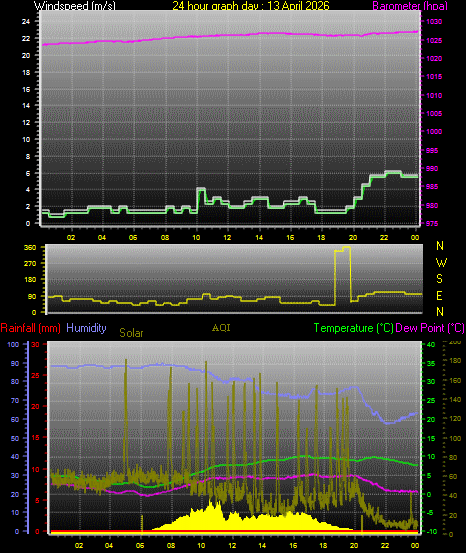Click the "AQI" legend label
Screen dimensions: 466x553
pyautogui.click(x=221, y=328)
